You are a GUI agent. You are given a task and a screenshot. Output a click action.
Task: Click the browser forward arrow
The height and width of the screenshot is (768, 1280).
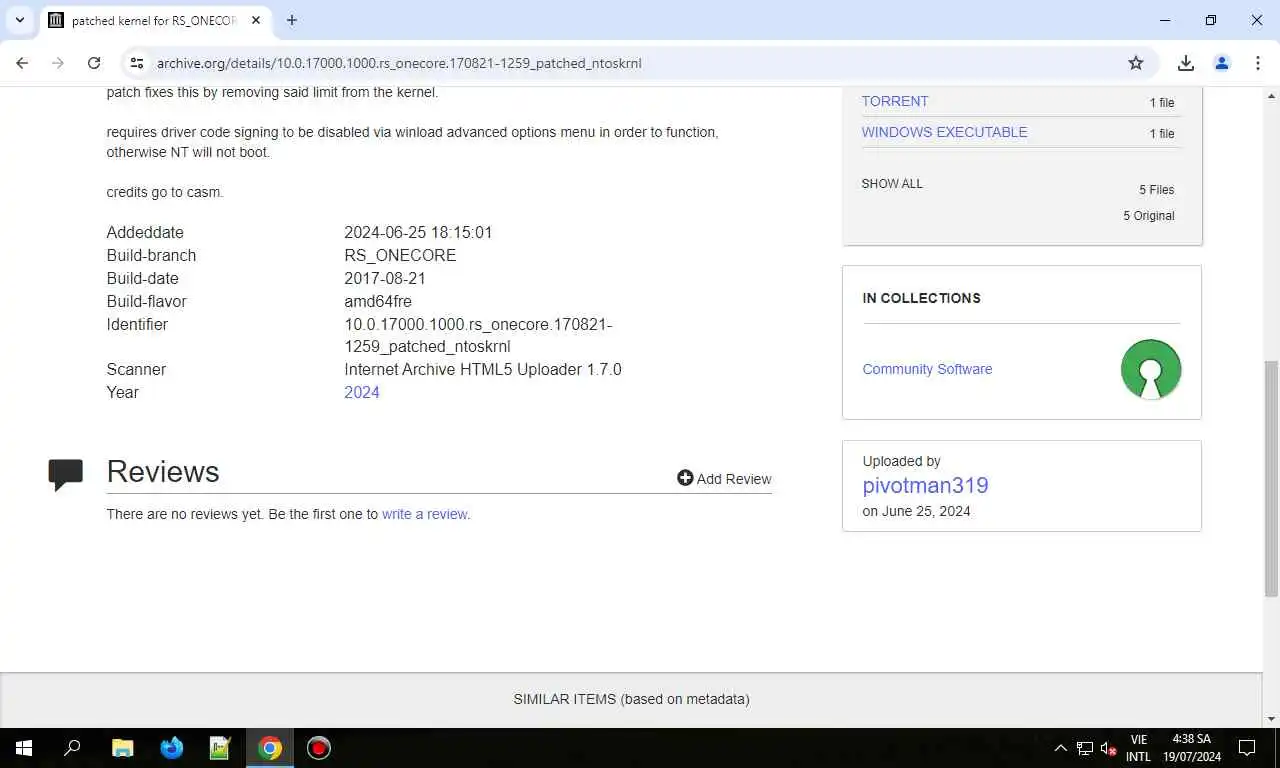[58, 63]
